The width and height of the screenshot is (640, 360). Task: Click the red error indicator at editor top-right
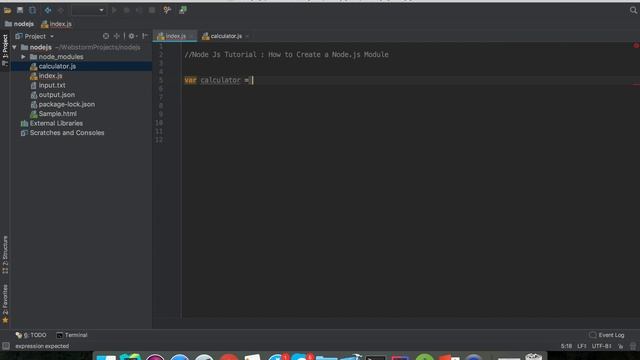(x=636, y=46)
